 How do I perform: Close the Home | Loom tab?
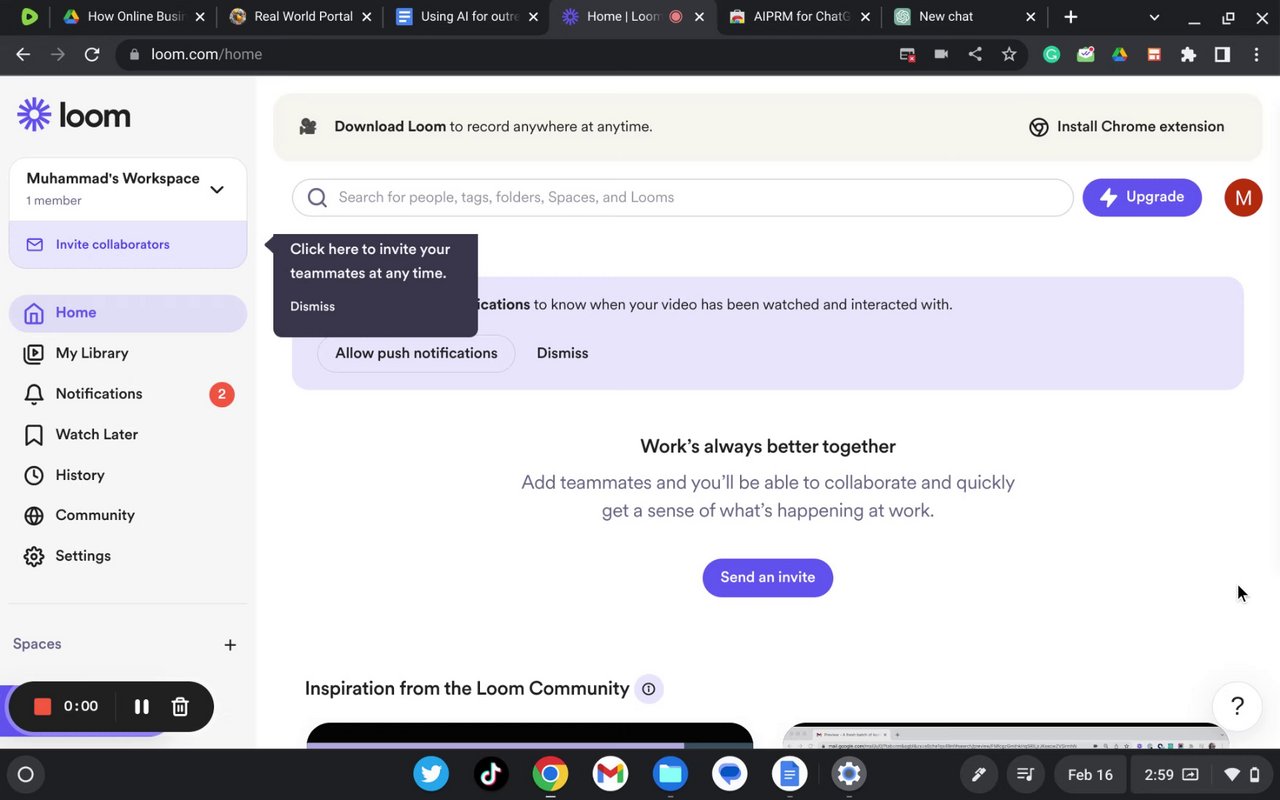tap(699, 17)
